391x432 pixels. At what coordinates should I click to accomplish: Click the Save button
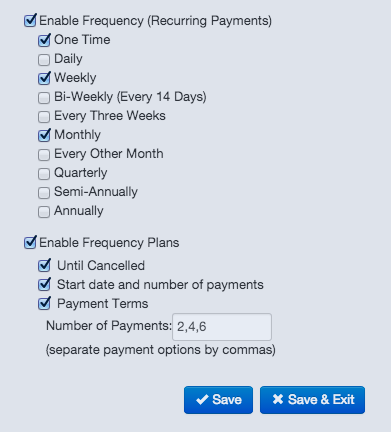tap(218, 400)
